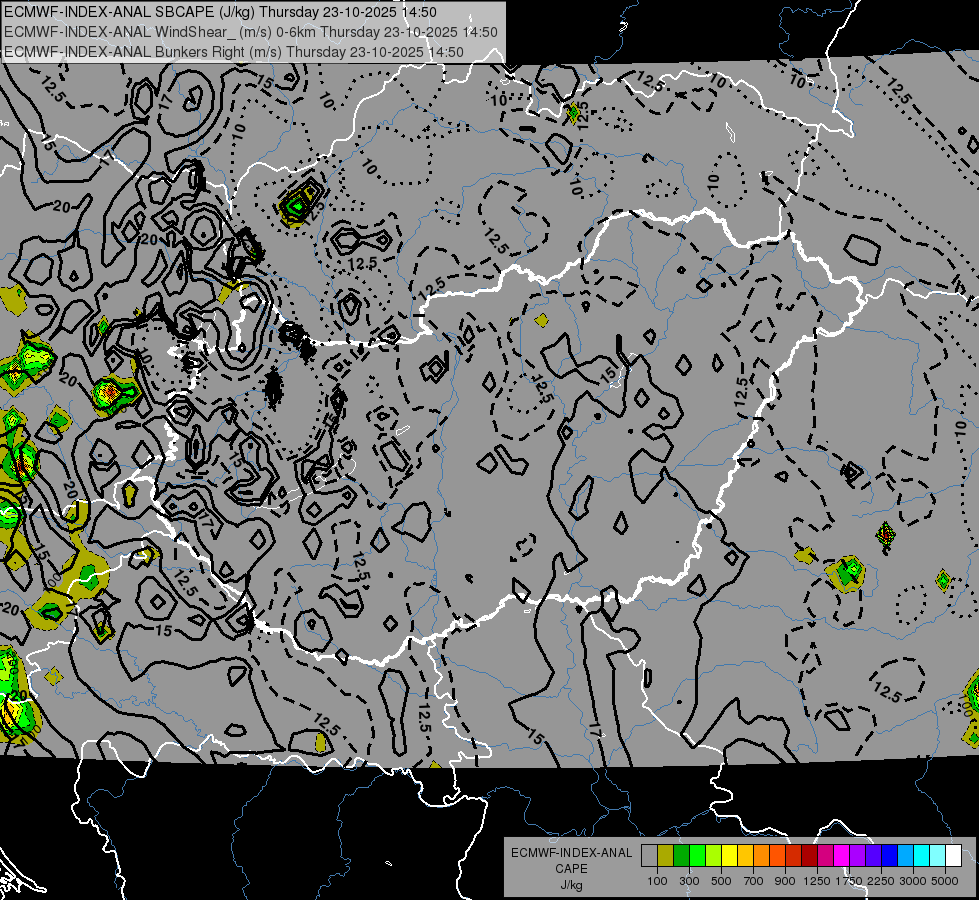Select the pure blue legend swatch

point(890,856)
